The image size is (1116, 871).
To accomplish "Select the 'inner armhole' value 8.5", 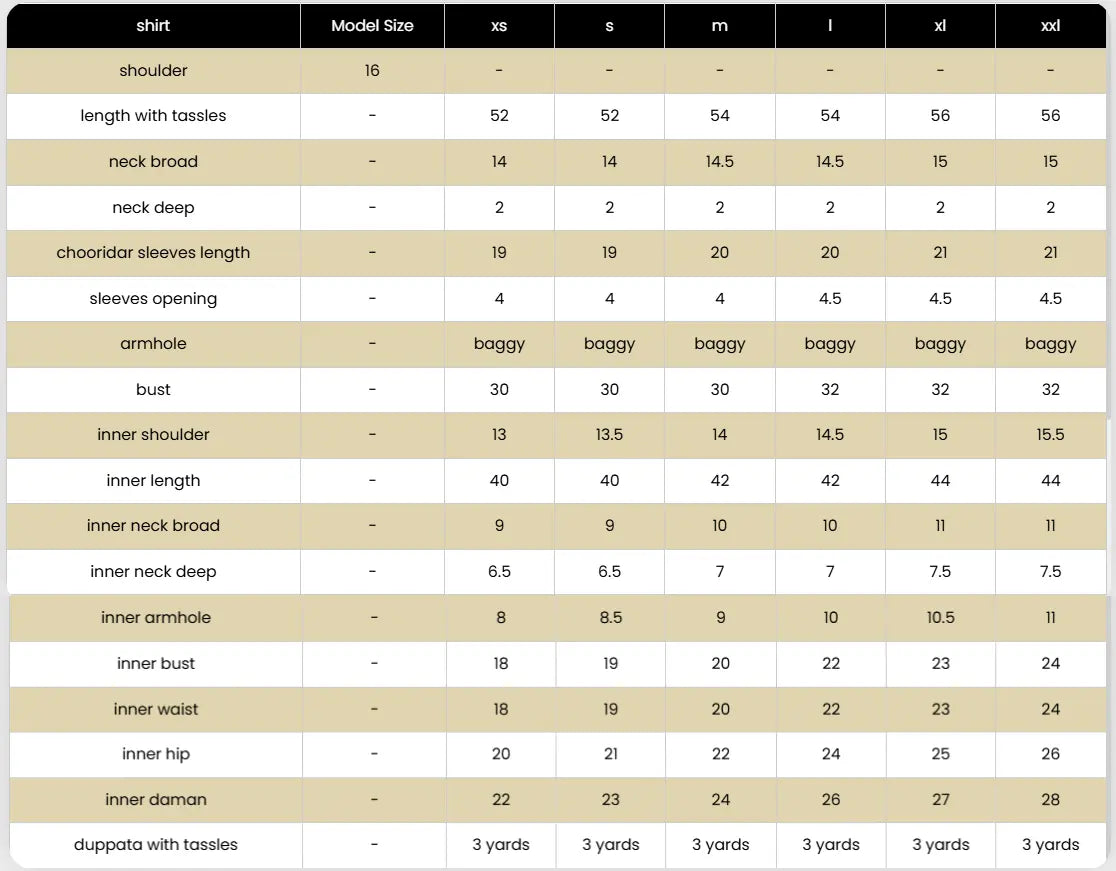I will tap(610, 618).
